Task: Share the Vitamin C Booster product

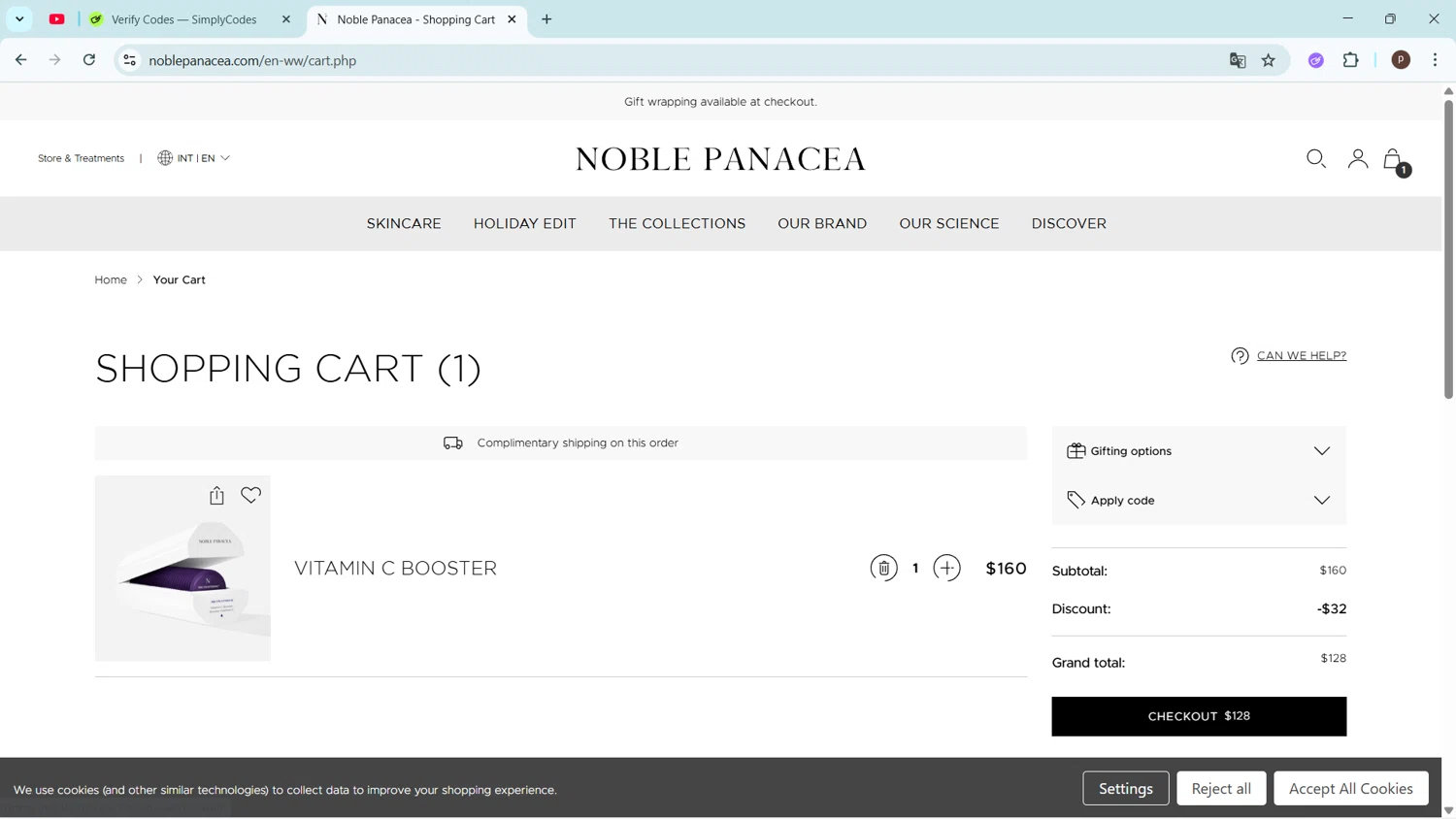Action: coord(216,495)
